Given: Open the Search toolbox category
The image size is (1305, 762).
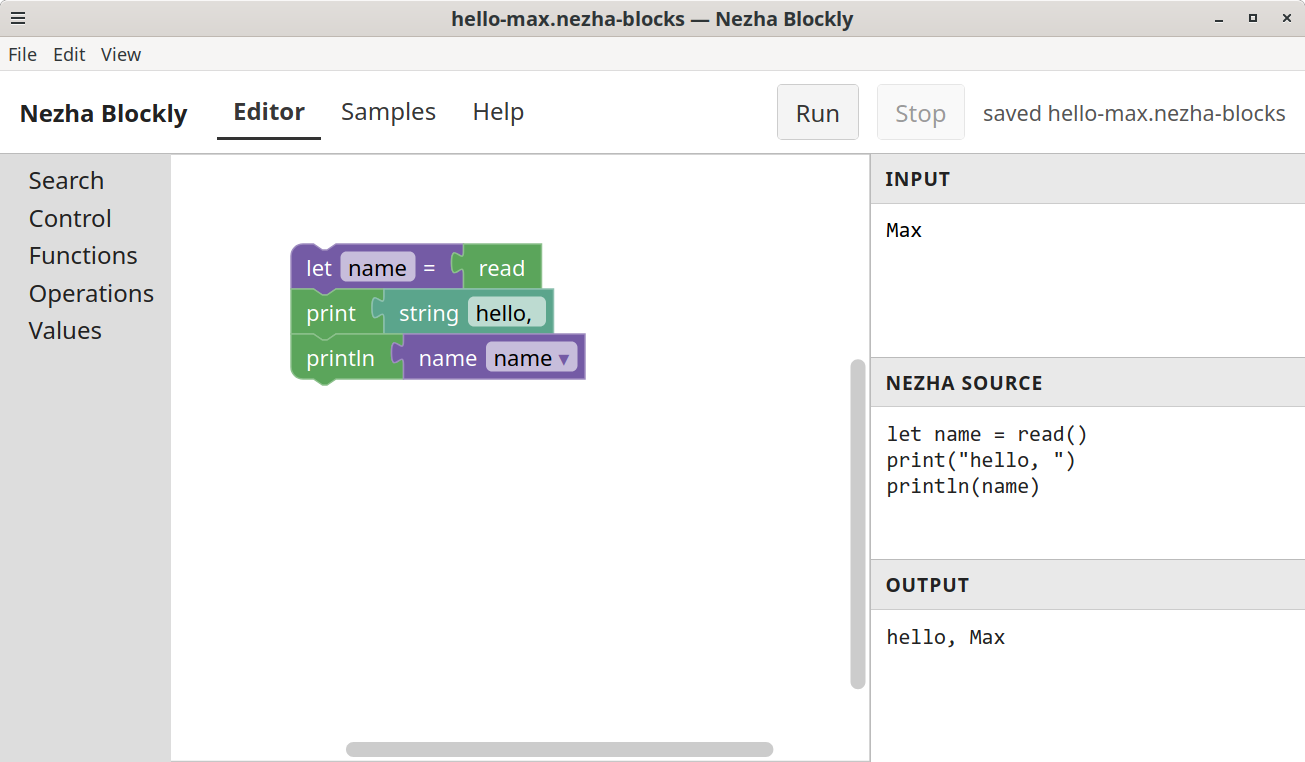Looking at the screenshot, I should click(66, 181).
